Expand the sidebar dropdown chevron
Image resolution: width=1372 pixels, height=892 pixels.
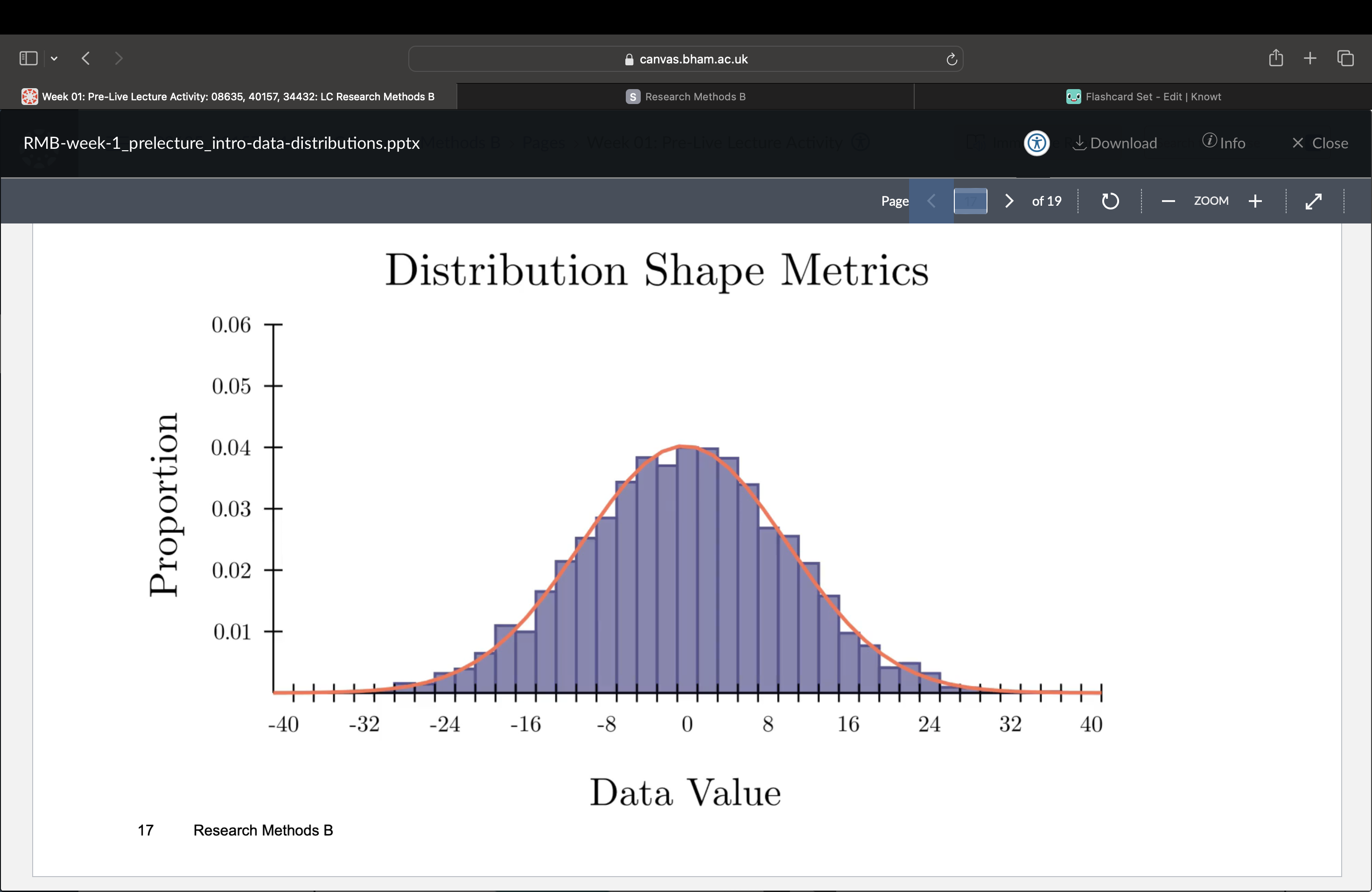(x=54, y=58)
